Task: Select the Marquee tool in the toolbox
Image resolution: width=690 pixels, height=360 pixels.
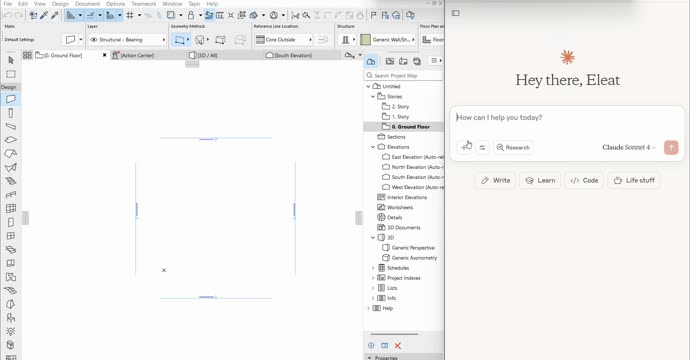Action: click(x=11, y=74)
